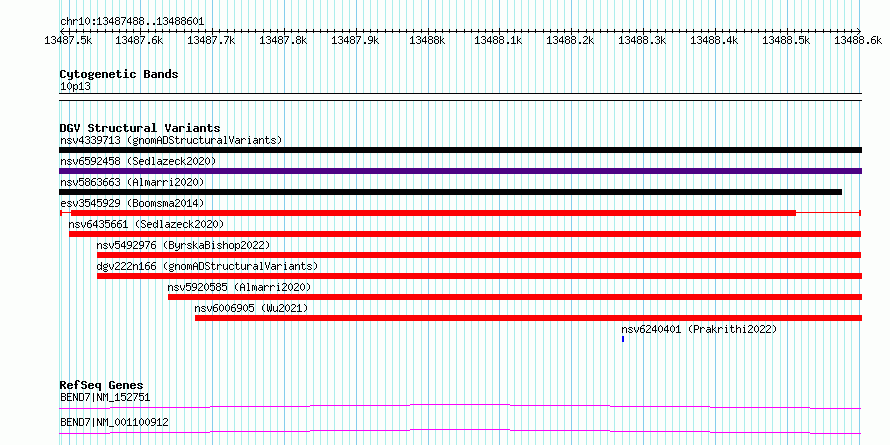The height and width of the screenshot is (445, 890).
Task: Click the 13488.4k ruler position
Action: [714, 40]
